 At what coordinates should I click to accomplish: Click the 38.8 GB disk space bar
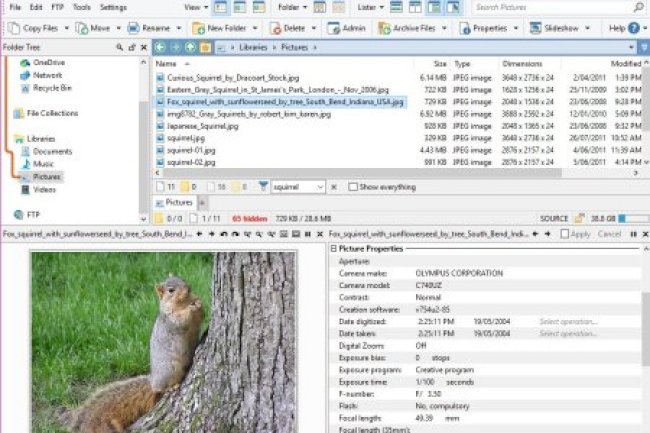633,218
